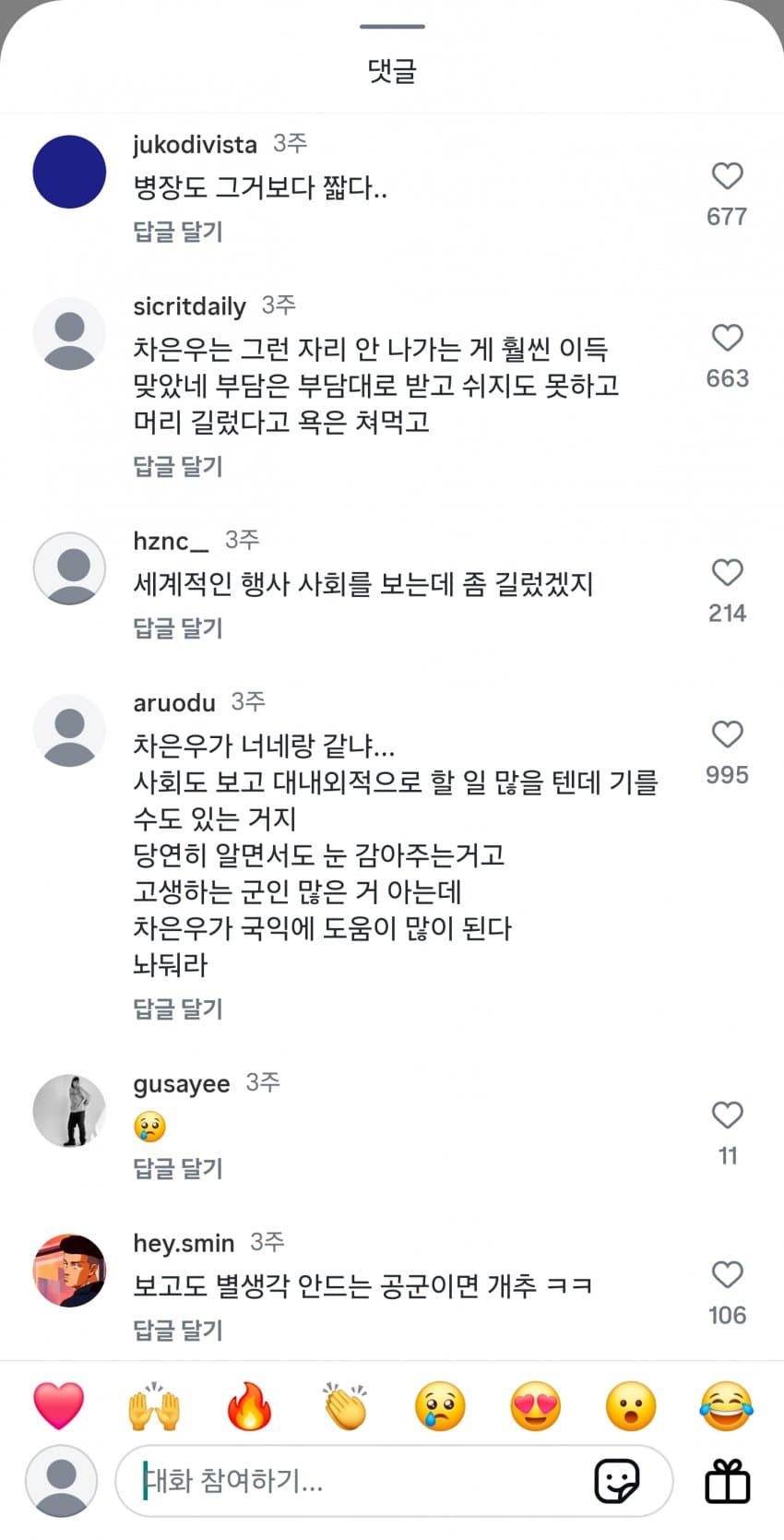Select the clapping hands emoji
This screenshot has height=1540, width=784.
pos(345,1406)
